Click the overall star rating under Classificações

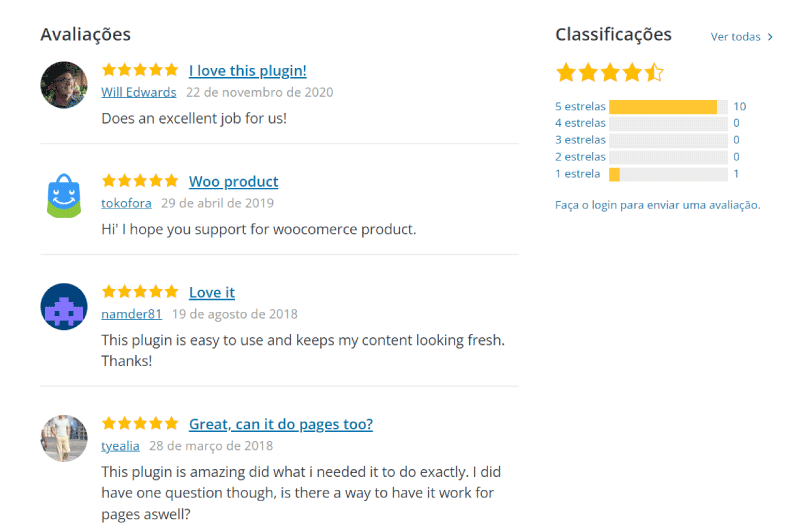(610, 72)
